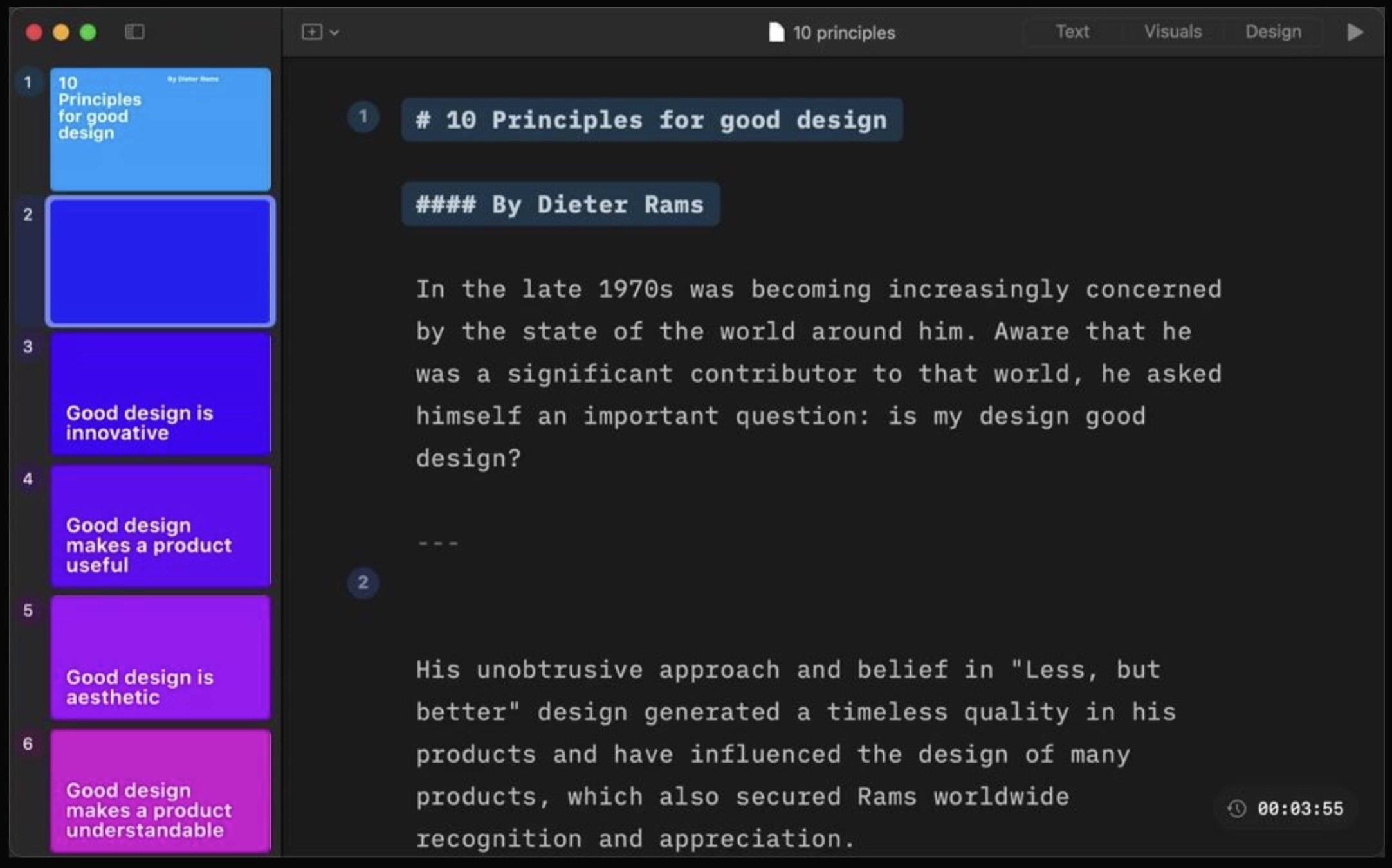
Task: Switch to the Text tab
Action: click(x=1072, y=32)
